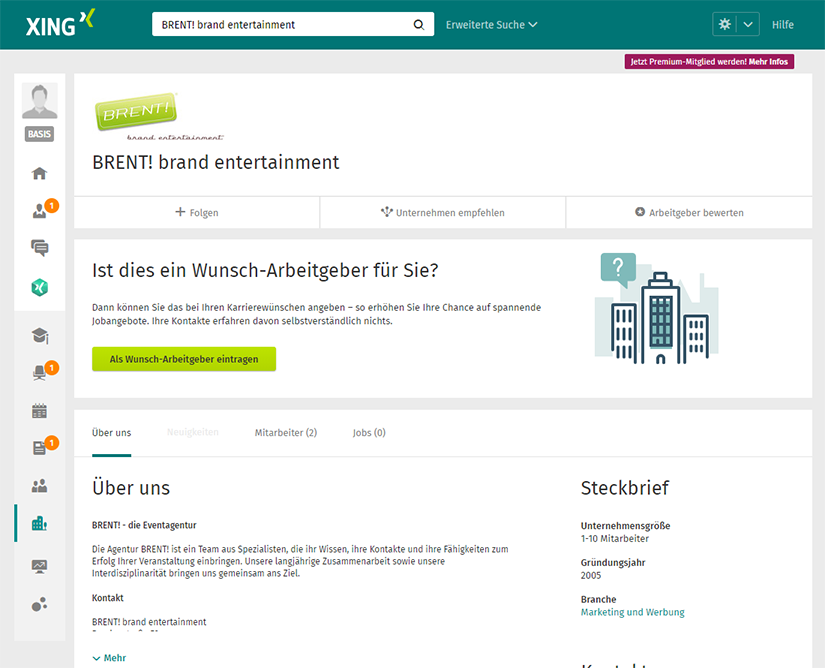Viewport: 825px width, 668px height.
Task: Open the Marketing und Werbung link
Action: (x=632, y=612)
